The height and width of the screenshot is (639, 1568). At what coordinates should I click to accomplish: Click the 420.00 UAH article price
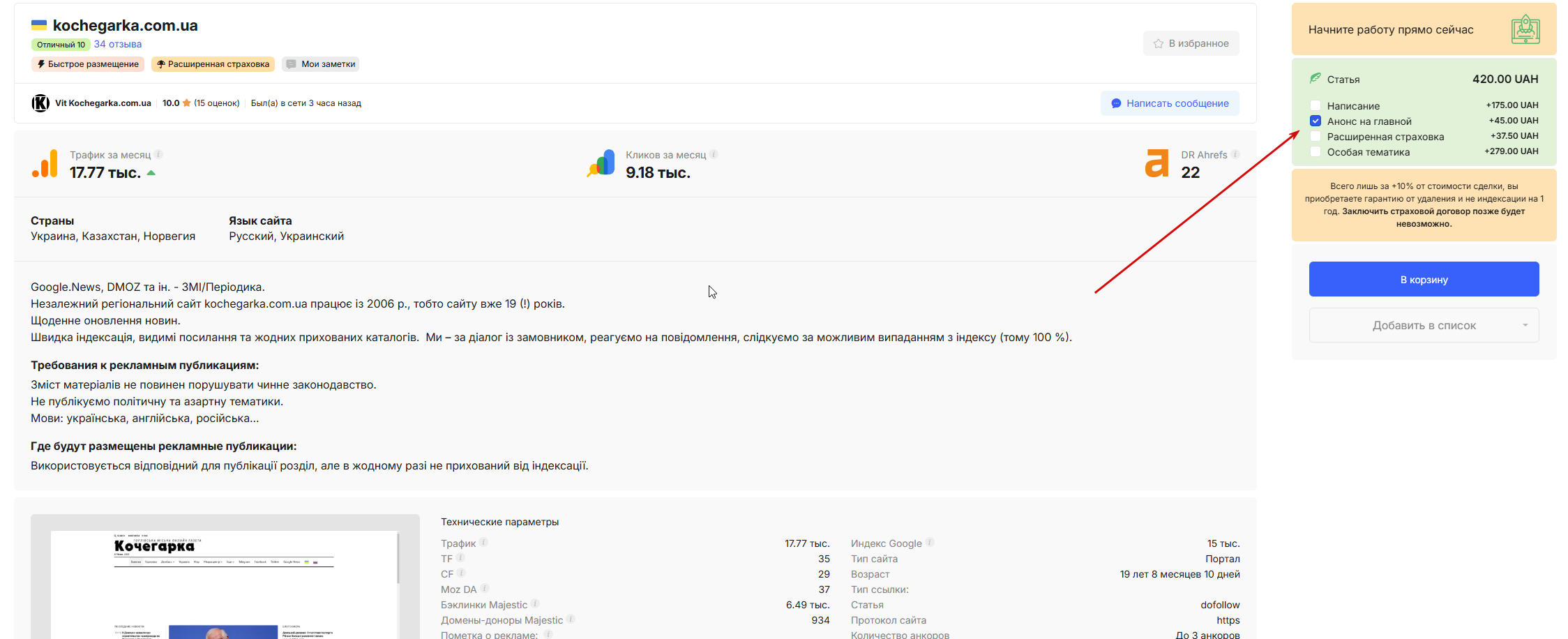tap(1505, 79)
